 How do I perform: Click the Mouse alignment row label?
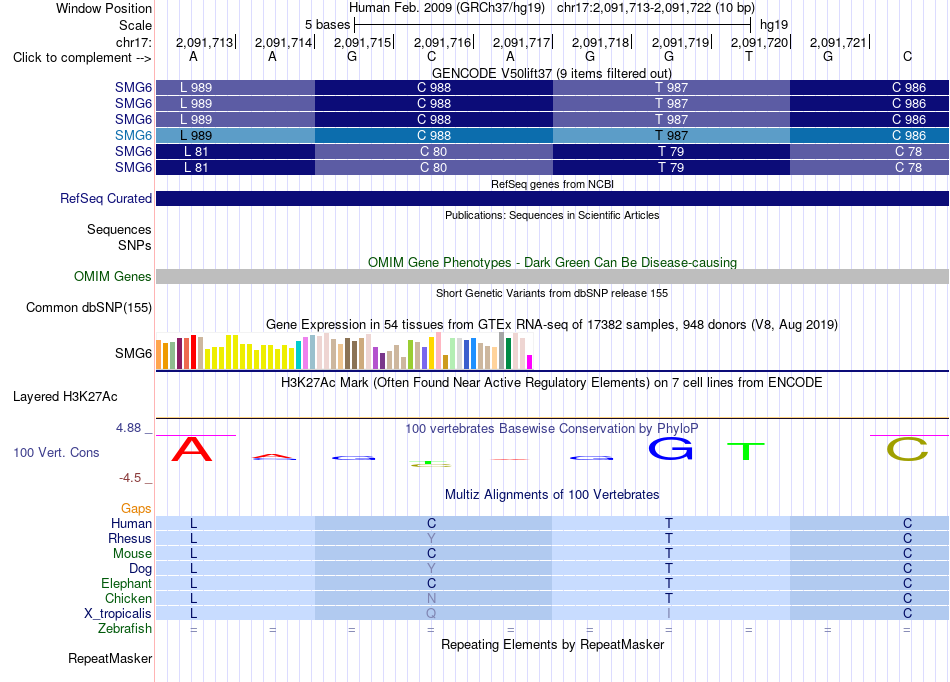tap(132, 554)
